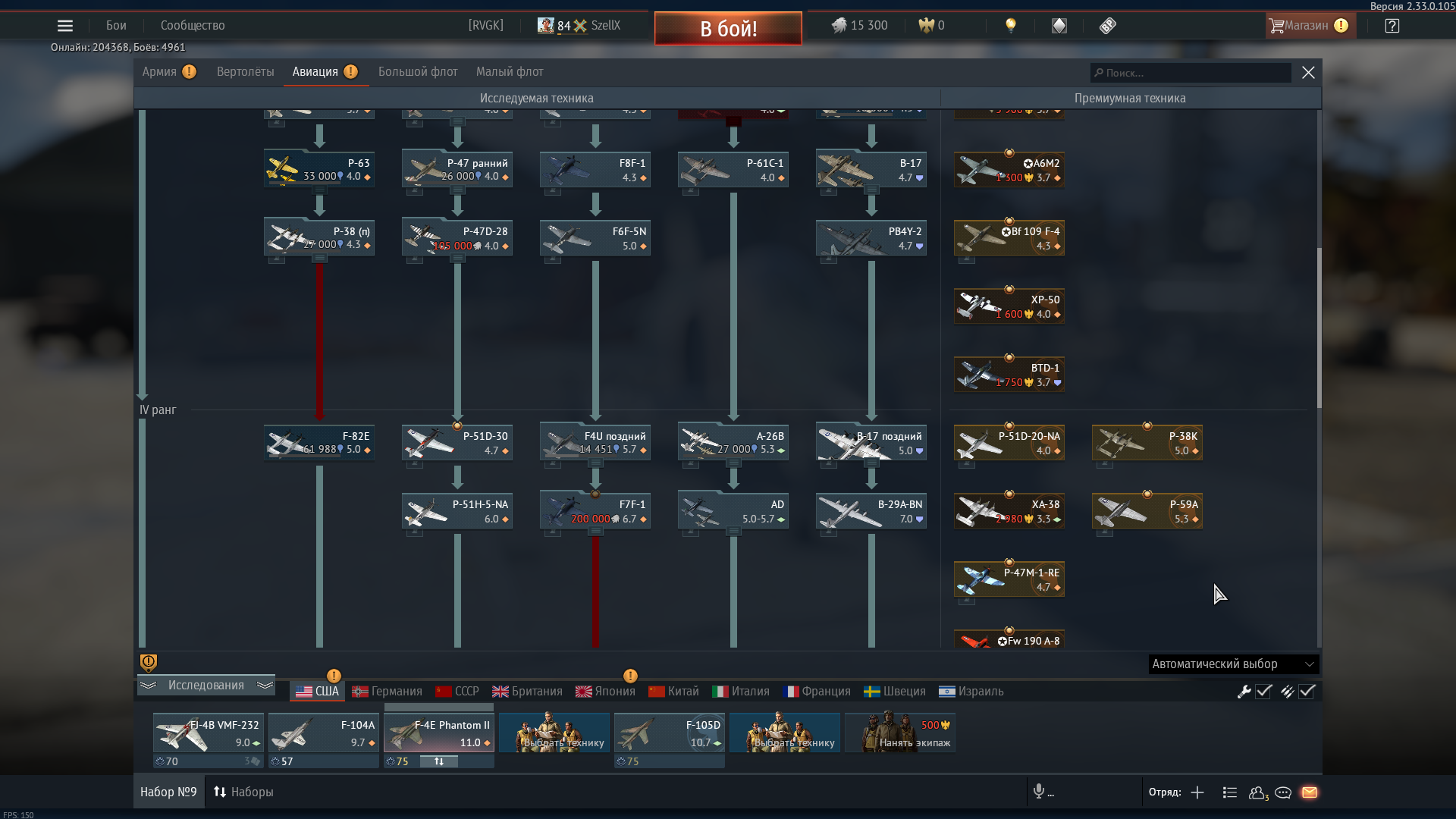Select the B-29A-BN bomber card
Image resolution: width=1456 pixels, height=819 pixels.
tap(871, 510)
